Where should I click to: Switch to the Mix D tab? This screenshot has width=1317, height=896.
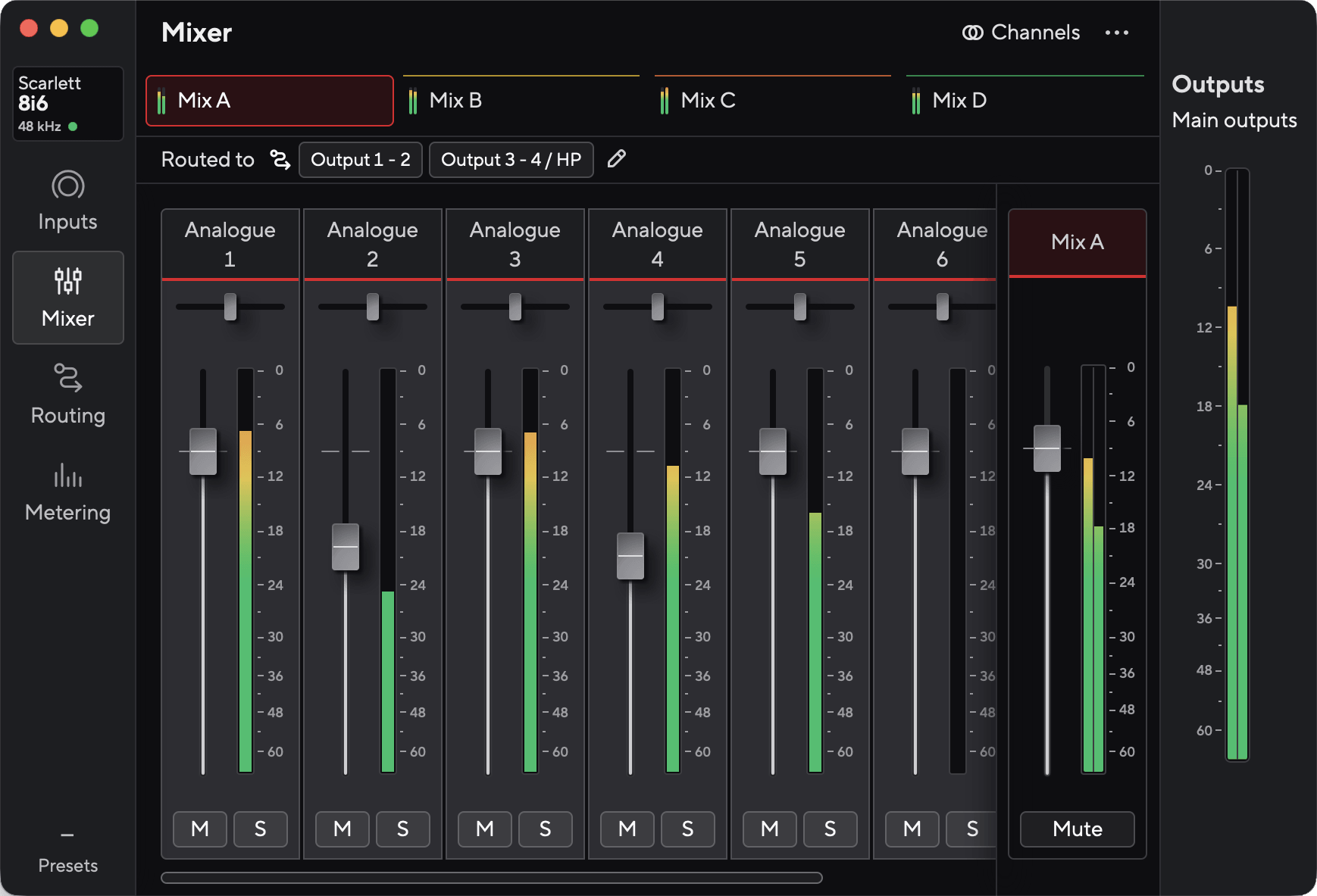coord(1025,101)
